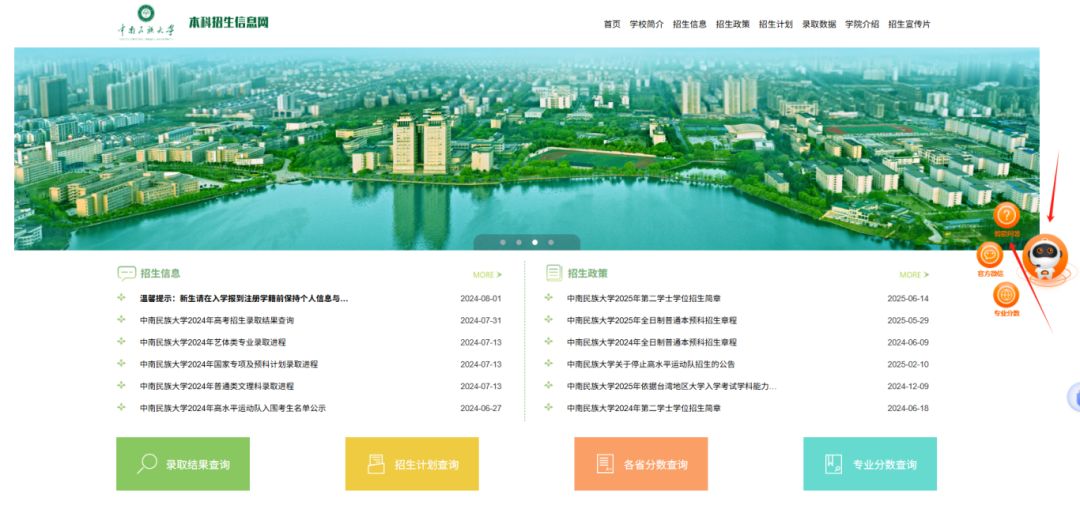Select the third carousel dot indicator
Image resolution: width=1080 pixels, height=506 pixels.
pyautogui.click(x=535, y=242)
